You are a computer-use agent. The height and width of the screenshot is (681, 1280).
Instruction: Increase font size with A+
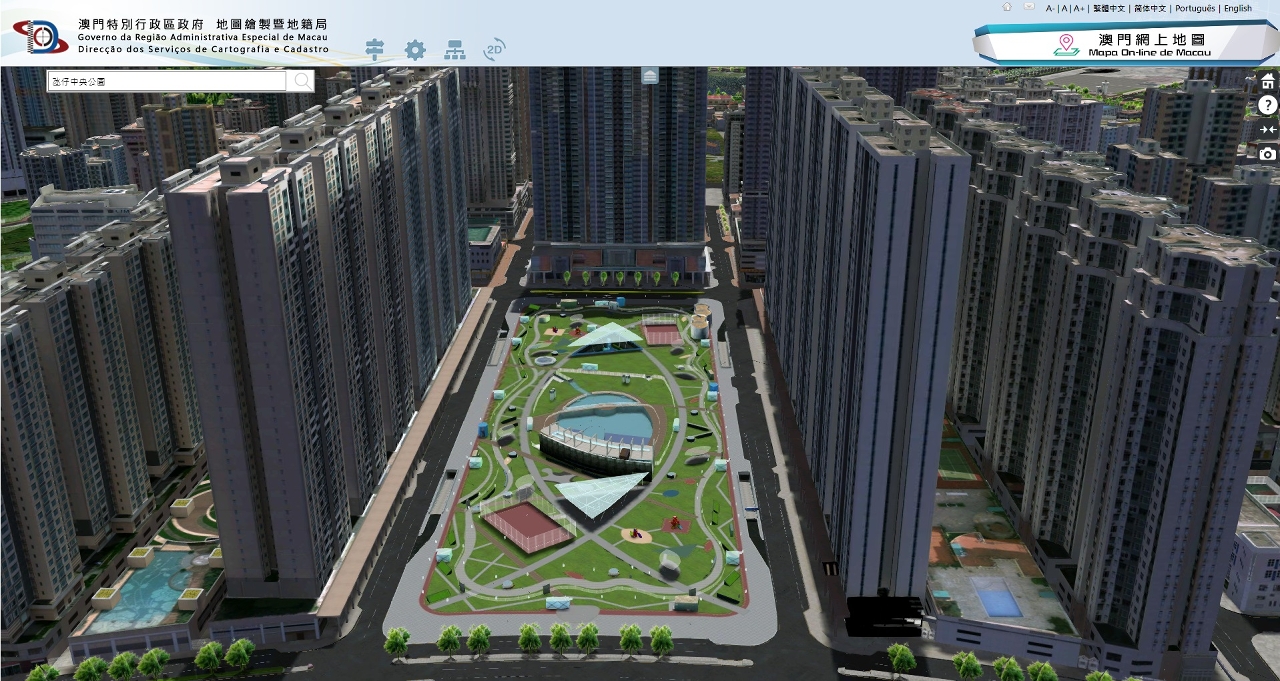point(1078,9)
